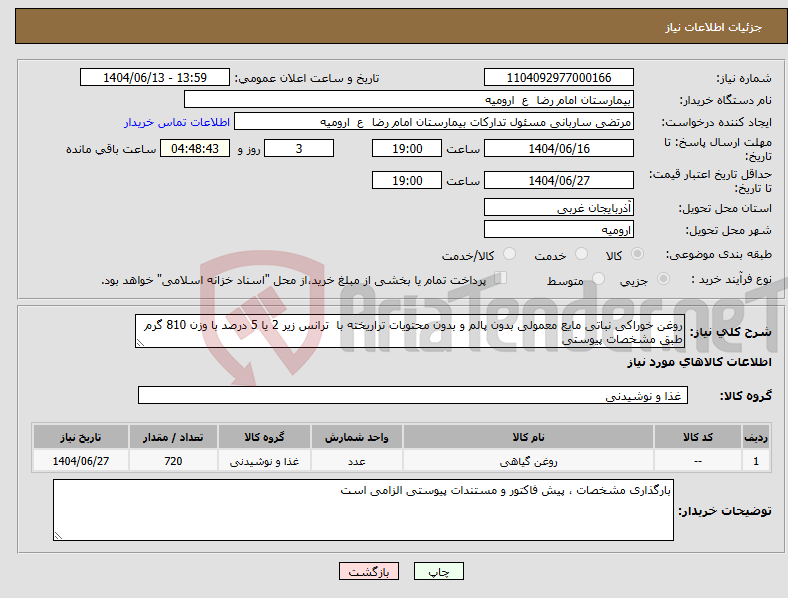788x598 pixels.
Task: Click the جزئیات اطلاعات نیاز page heading
Action: [x=714, y=27]
